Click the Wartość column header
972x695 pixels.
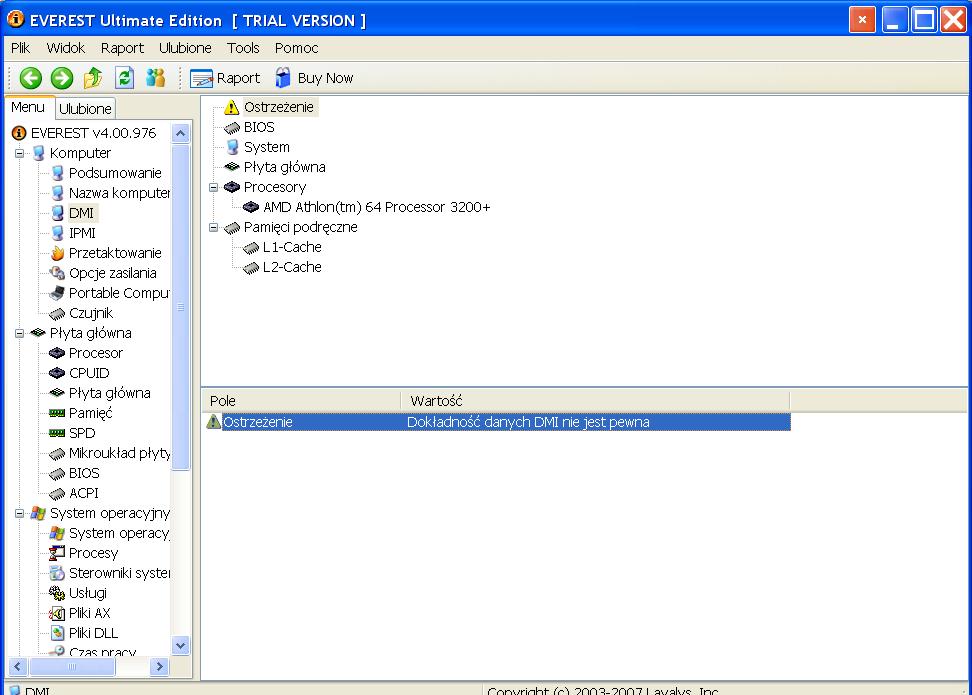[x=595, y=401]
